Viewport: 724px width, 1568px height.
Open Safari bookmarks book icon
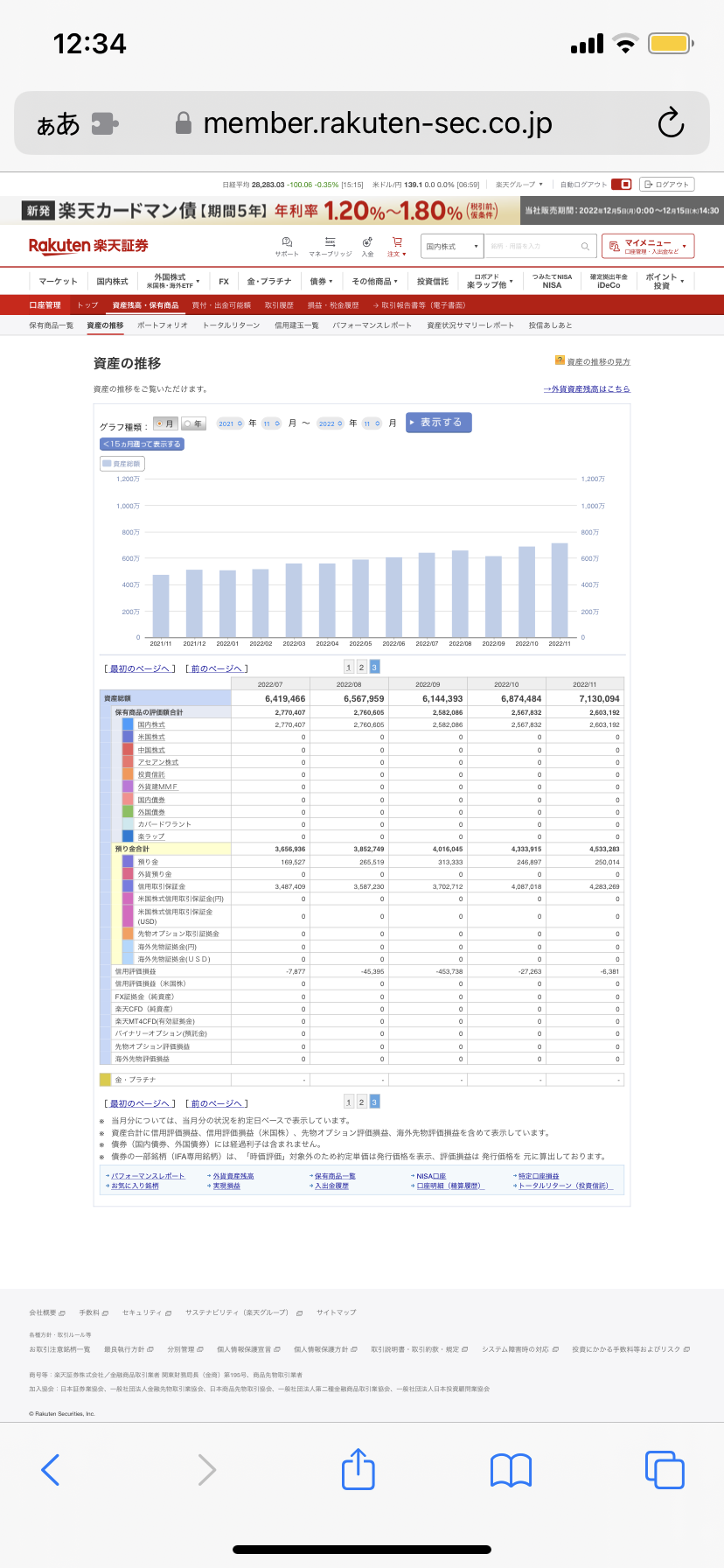(x=511, y=1470)
